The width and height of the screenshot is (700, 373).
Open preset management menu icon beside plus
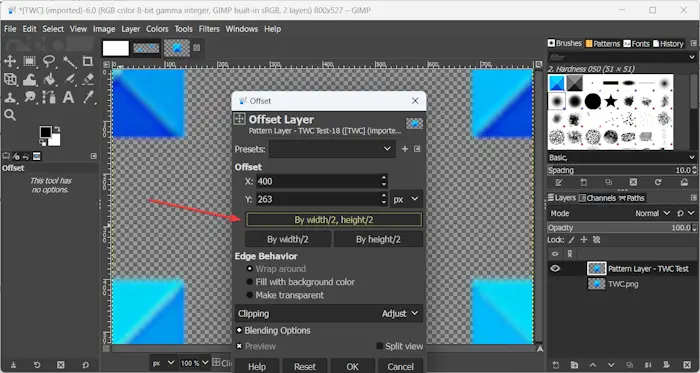click(x=417, y=149)
